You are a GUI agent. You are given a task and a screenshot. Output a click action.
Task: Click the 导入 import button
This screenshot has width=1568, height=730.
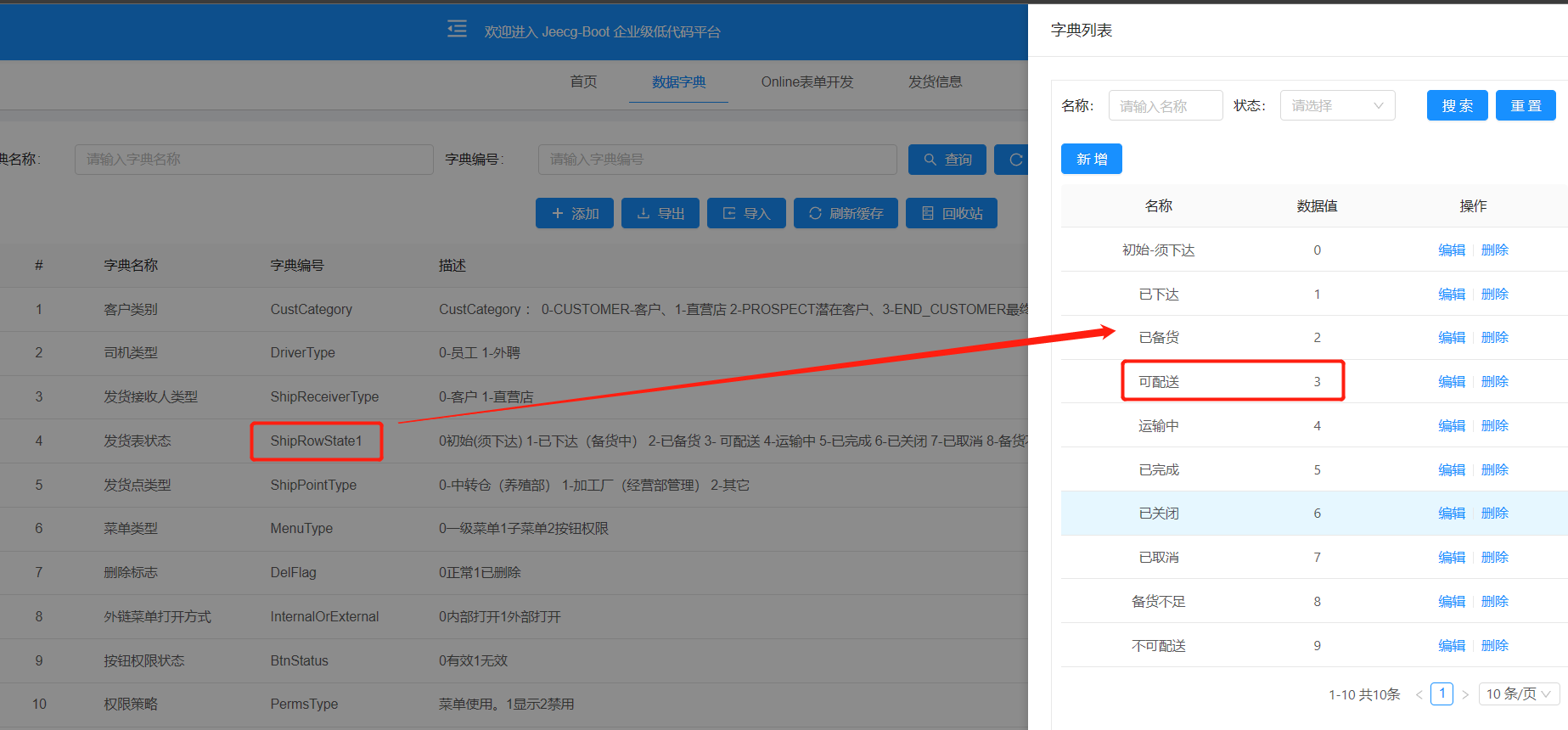click(747, 213)
